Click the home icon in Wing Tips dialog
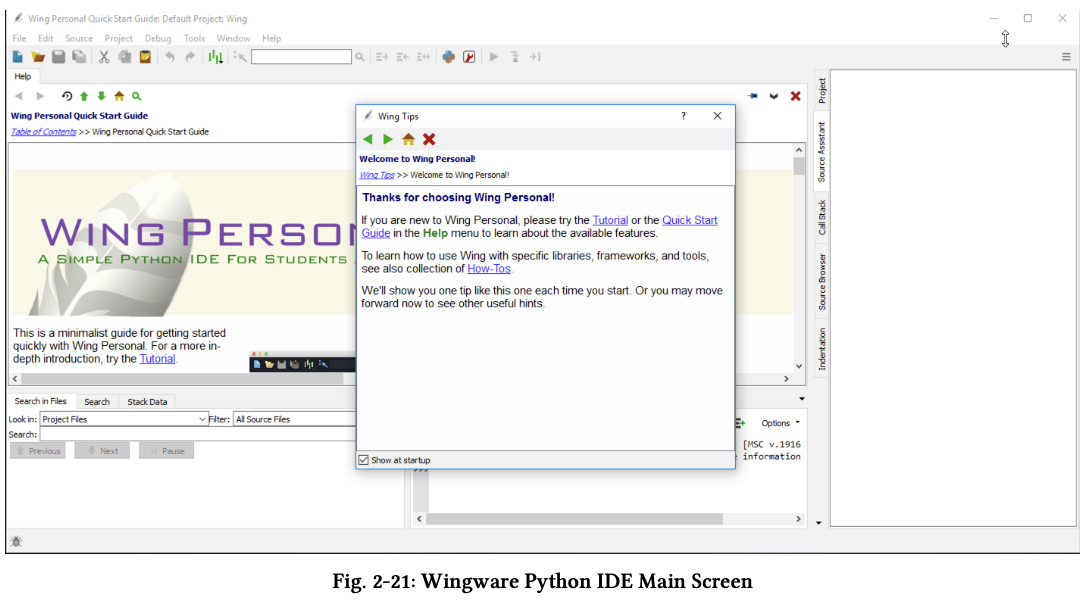Image resolution: width=1084 pixels, height=606 pixels. [408, 139]
